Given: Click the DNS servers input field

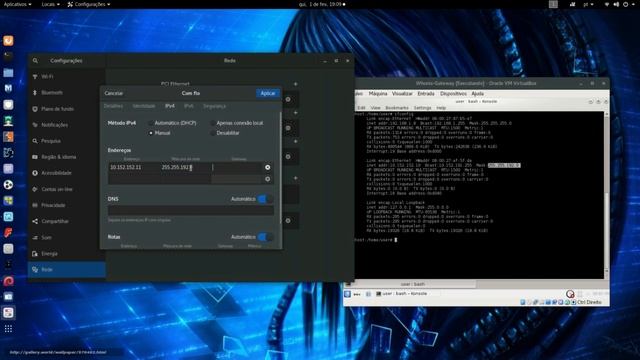Looking at the screenshot, I should click(x=191, y=210).
